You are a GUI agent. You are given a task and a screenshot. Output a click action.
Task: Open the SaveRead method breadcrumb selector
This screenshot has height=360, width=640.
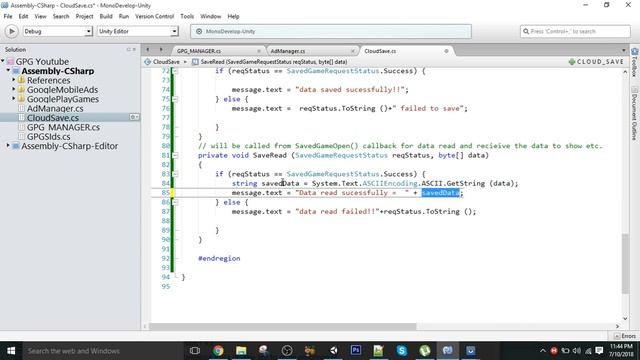pos(270,62)
